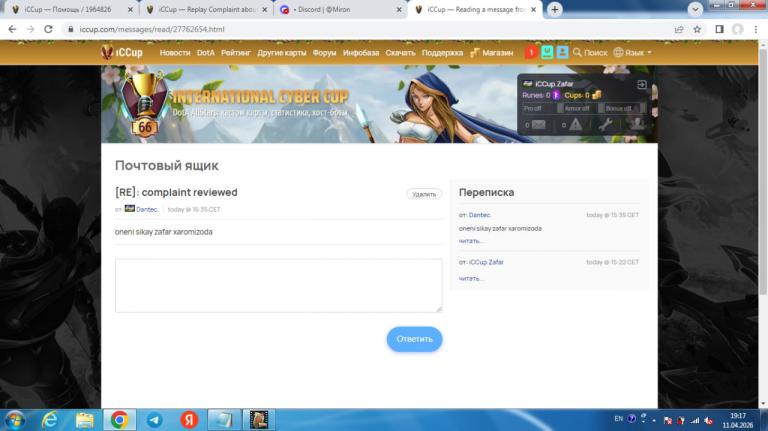768x431 pixels.
Task: Click in the reply message text area
Action: pyautogui.click(x=279, y=286)
